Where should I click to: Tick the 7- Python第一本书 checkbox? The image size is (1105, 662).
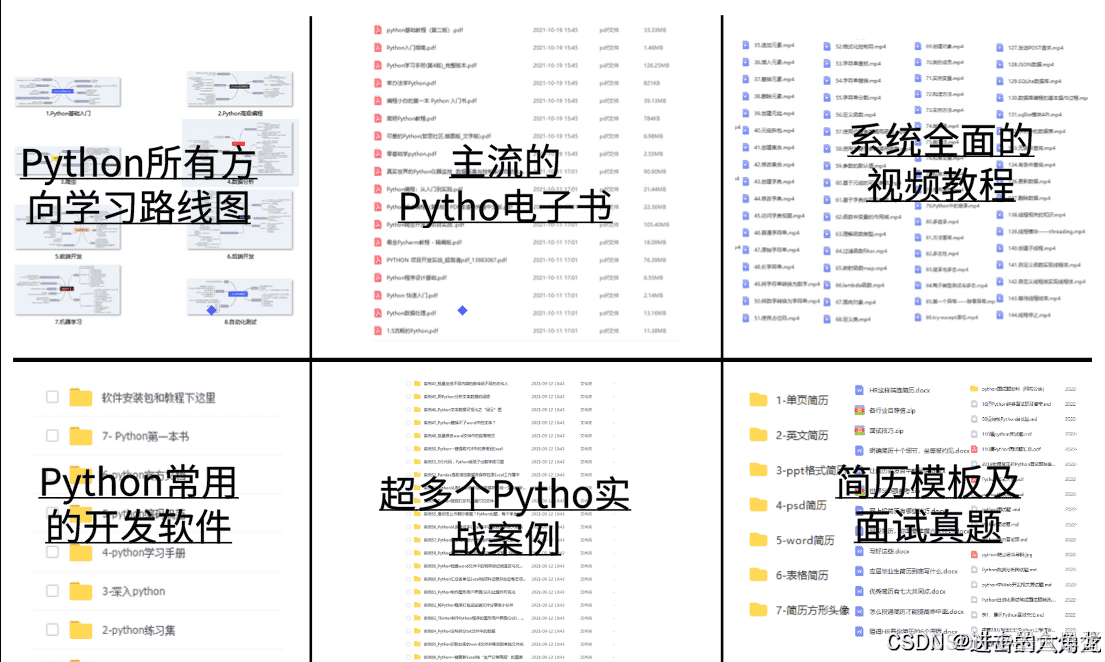click(52, 436)
